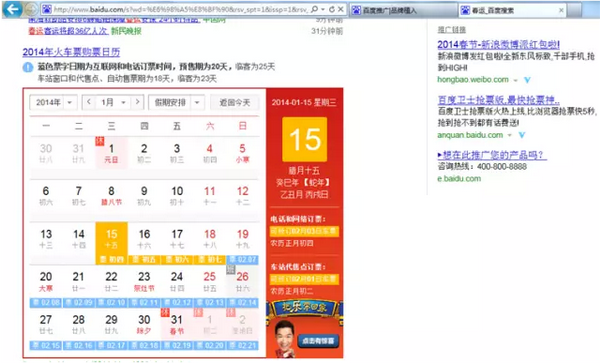Image resolution: width=600 pixels, height=364 pixels.
Task: Click the 电话和网络订票 yellow date bar
Action: point(305,231)
